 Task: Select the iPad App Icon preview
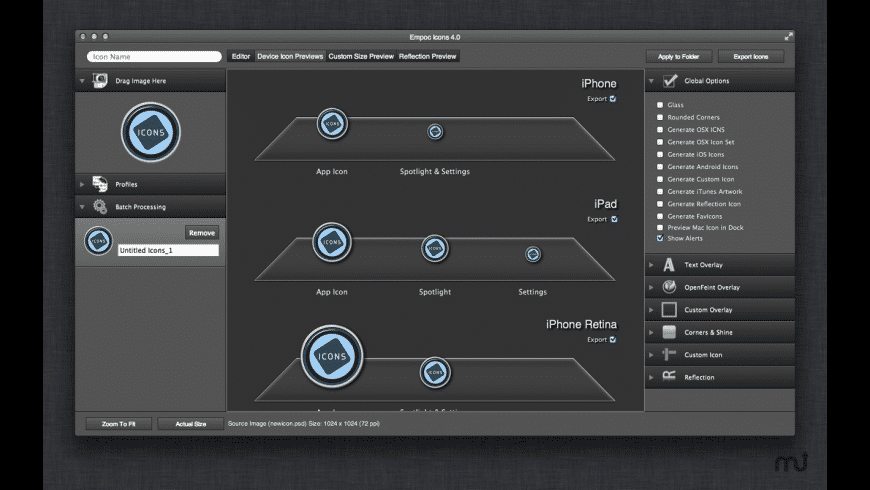pyautogui.click(x=331, y=243)
